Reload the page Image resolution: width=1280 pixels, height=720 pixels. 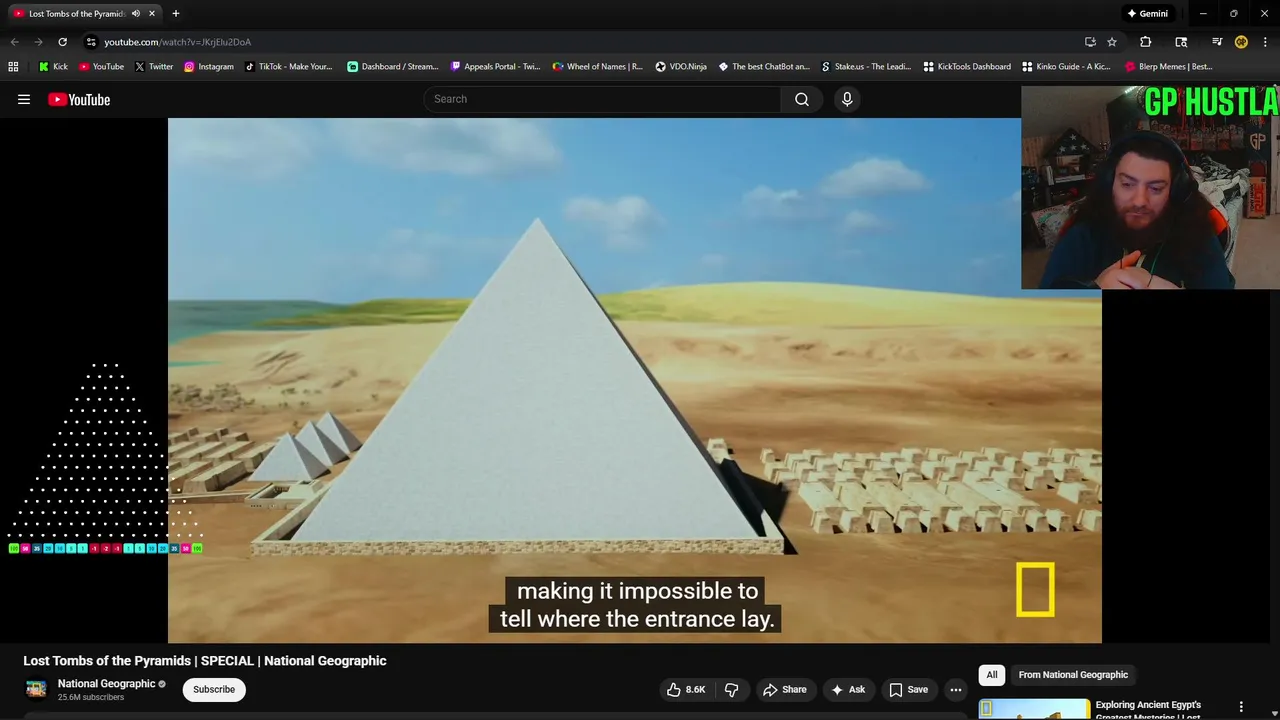click(62, 42)
